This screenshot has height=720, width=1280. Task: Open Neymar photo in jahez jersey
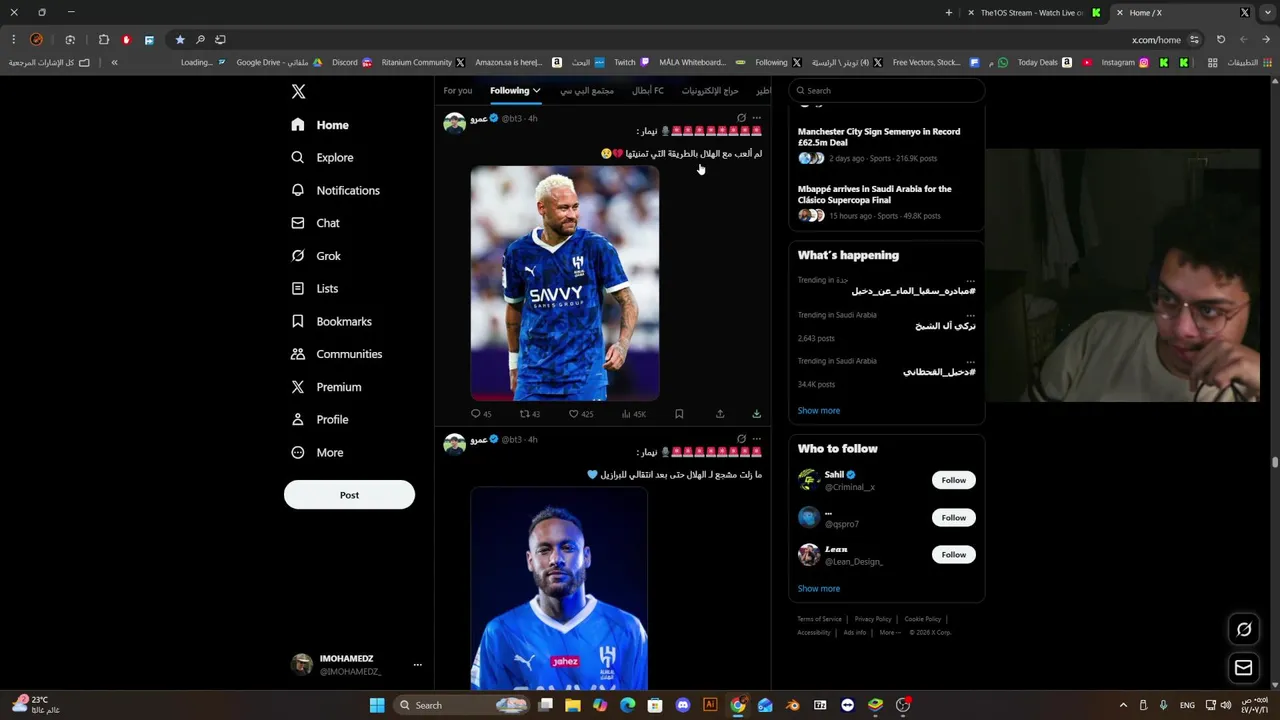pyautogui.click(x=559, y=588)
